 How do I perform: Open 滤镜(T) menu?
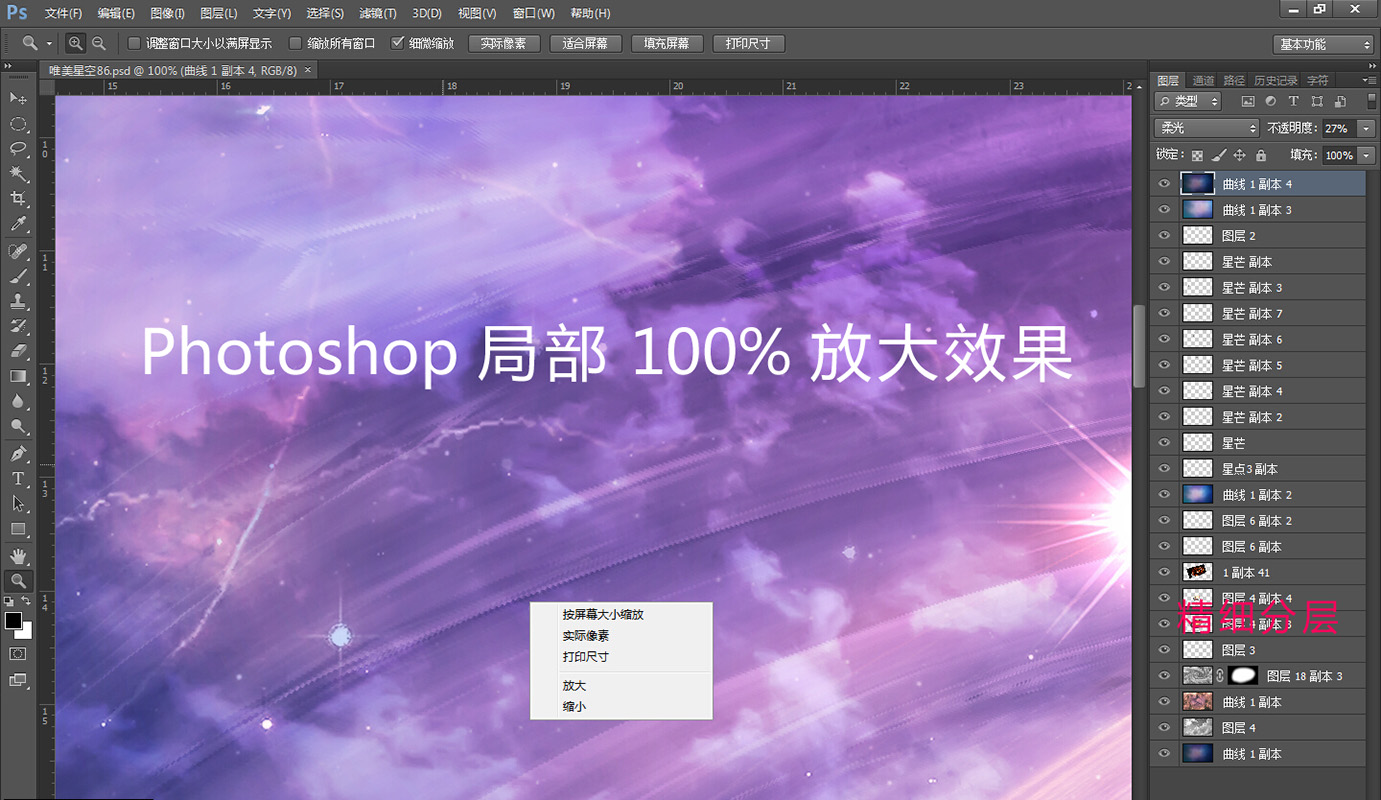pyautogui.click(x=378, y=14)
